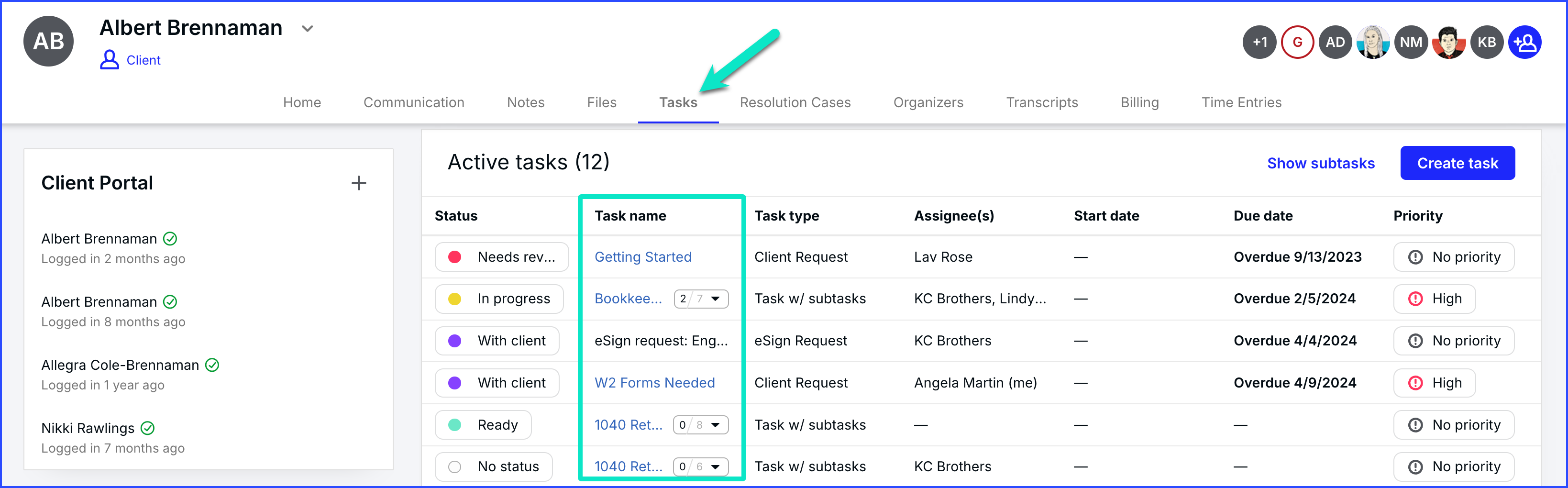This screenshot has height=488, width=1568.
Task: Switch to the Resolution Cases tab
Action: (x=795, y=103)
